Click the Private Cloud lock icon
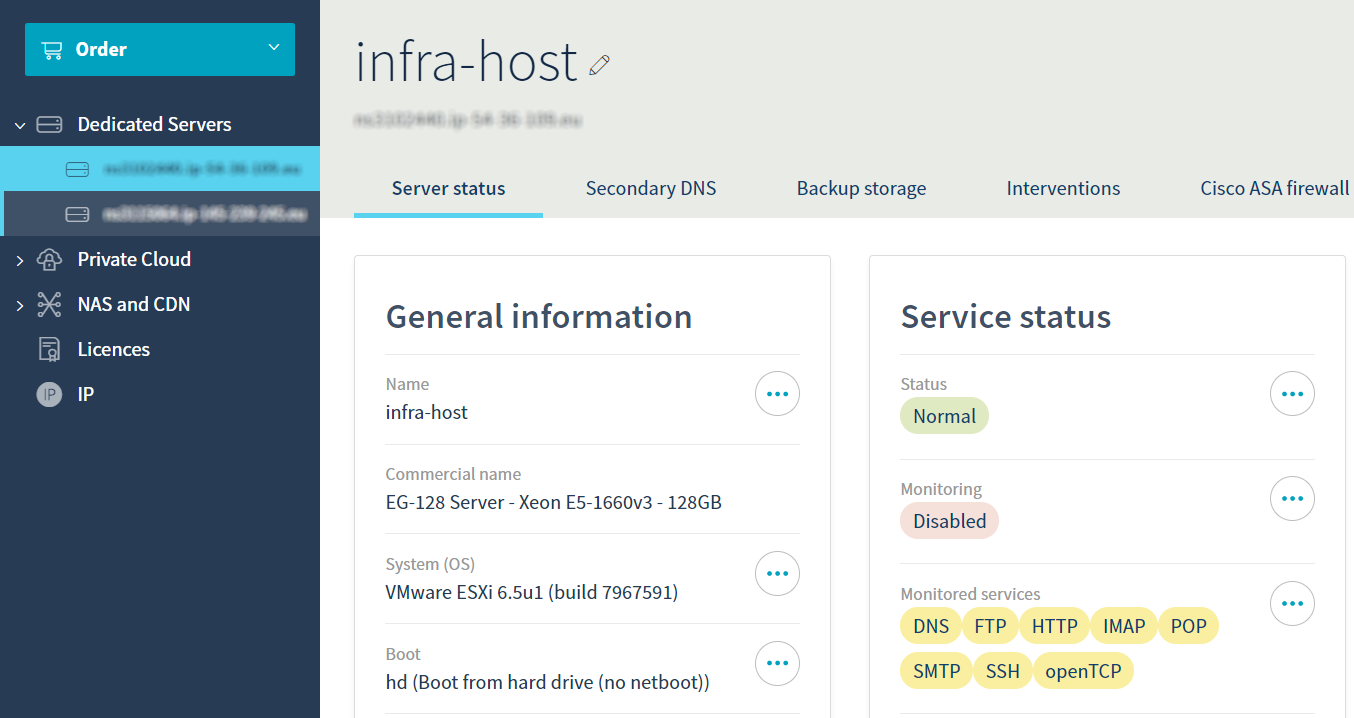This screenshot has width=1354, height=718. pyautogui.click(x=49, y=259)
